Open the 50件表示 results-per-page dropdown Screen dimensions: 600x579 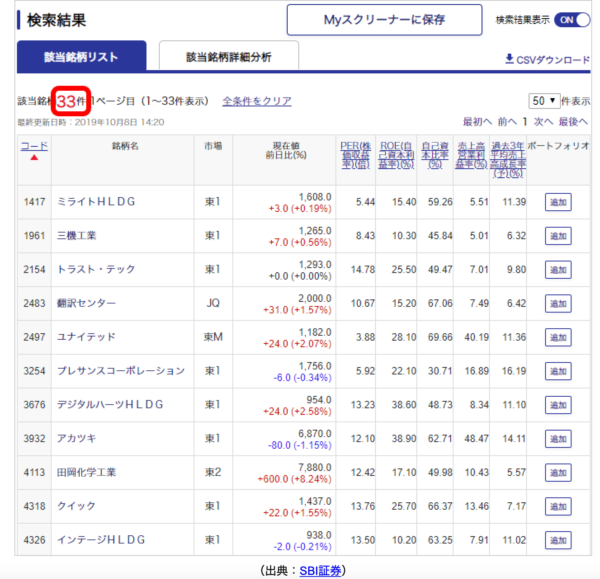click(x=543, y=101)
